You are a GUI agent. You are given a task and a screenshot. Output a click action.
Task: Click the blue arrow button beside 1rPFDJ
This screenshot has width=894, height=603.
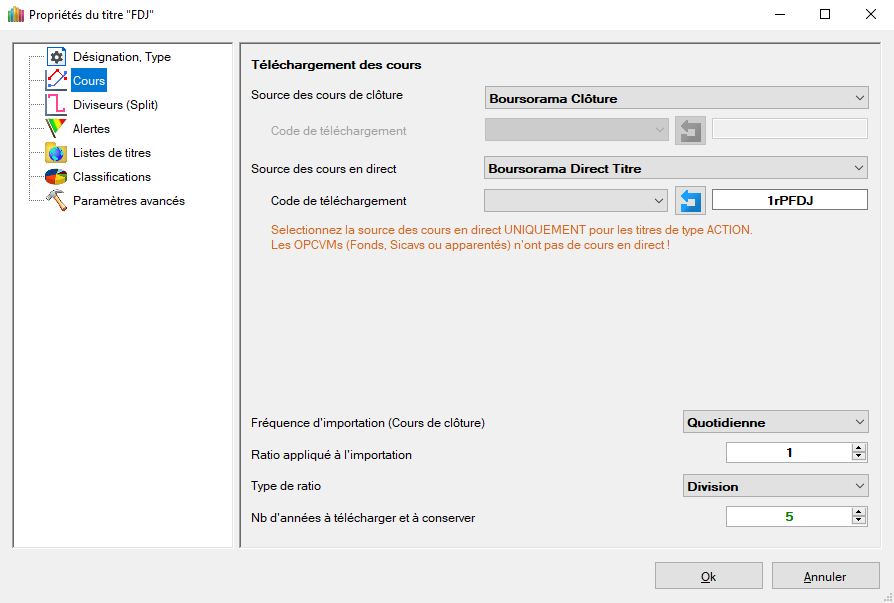(690, 201)
